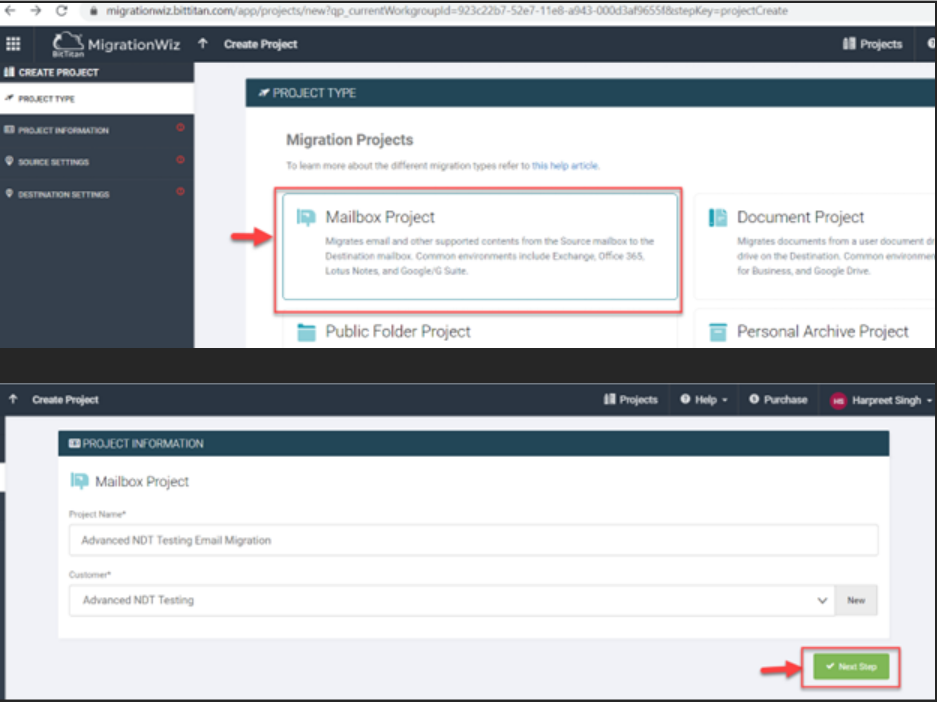Click the Personal Archive Project box icon
The image size is (937, 702).
pyautogui.click(x=718, y=332)
